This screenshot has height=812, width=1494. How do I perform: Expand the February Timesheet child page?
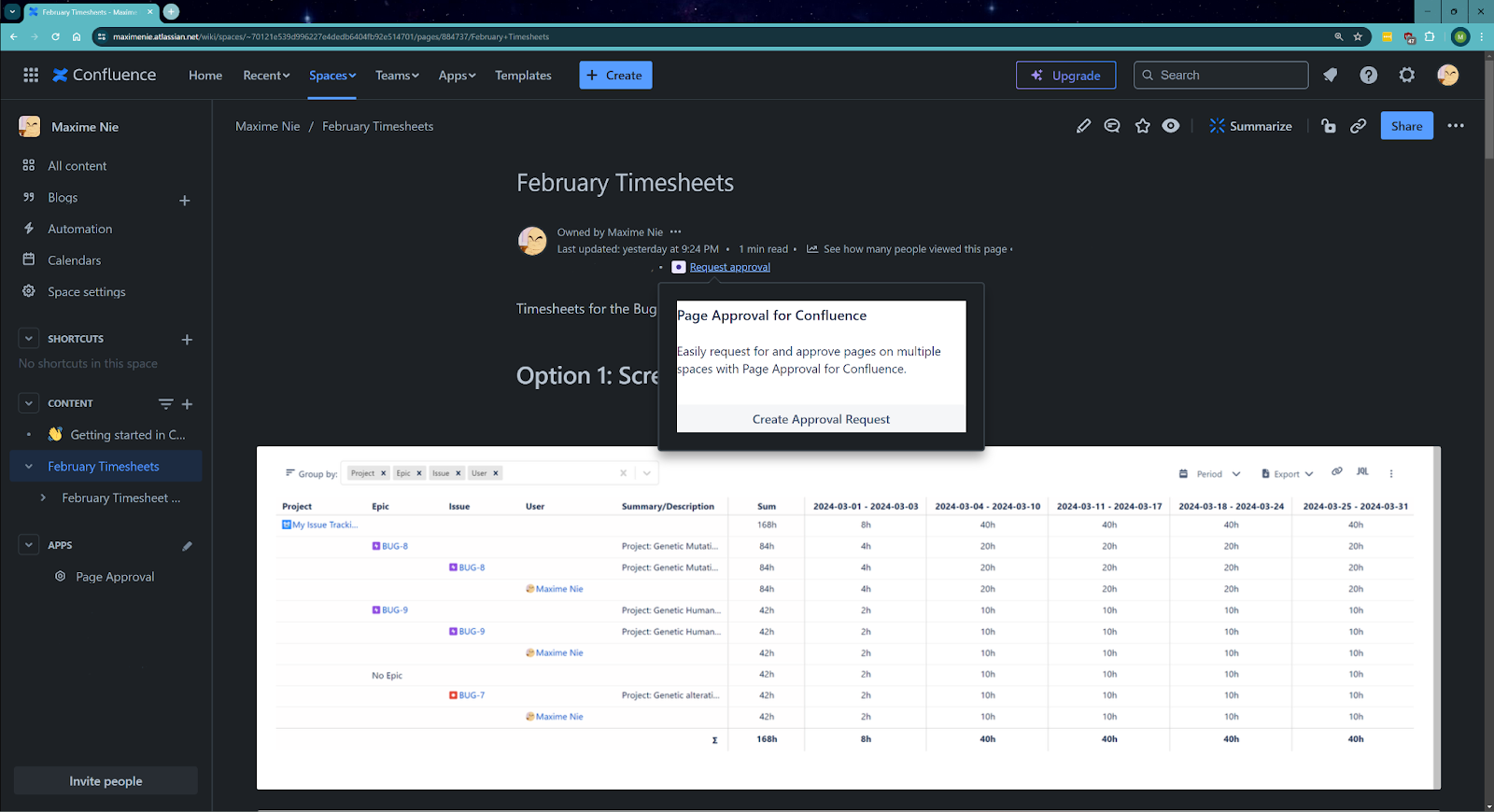43,498
